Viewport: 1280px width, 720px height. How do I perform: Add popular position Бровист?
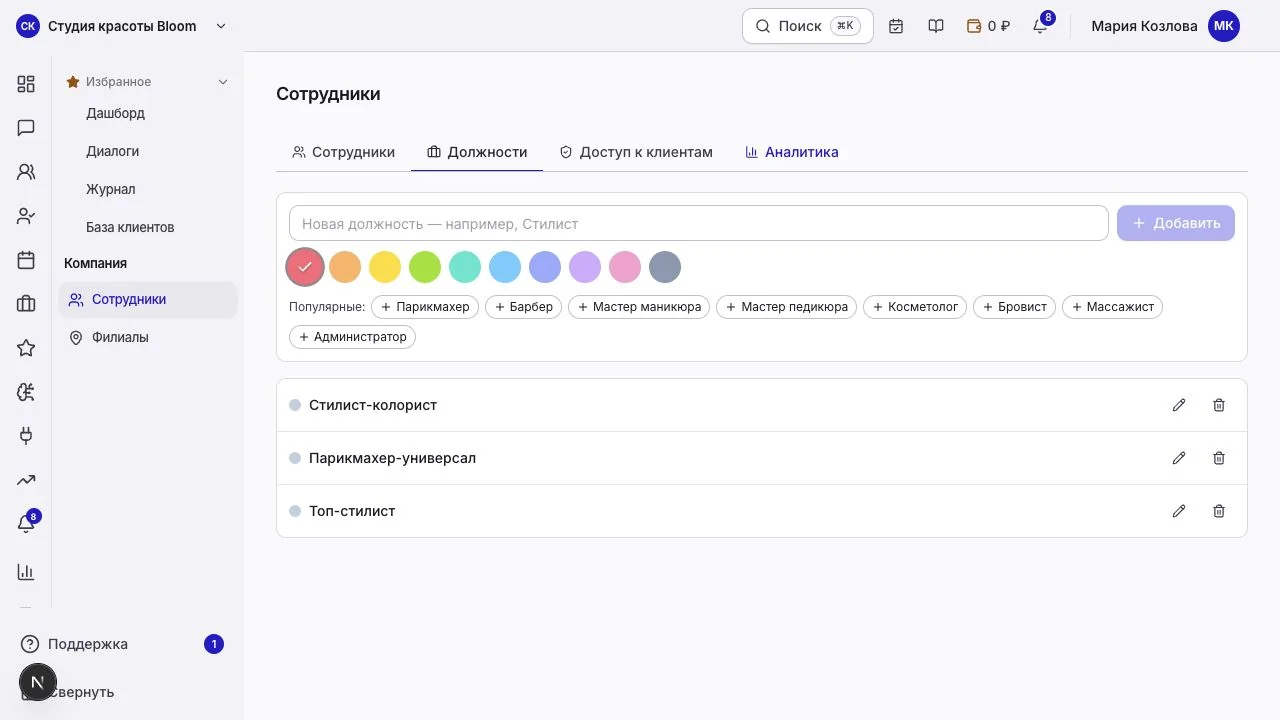(x=1015, y=307)
